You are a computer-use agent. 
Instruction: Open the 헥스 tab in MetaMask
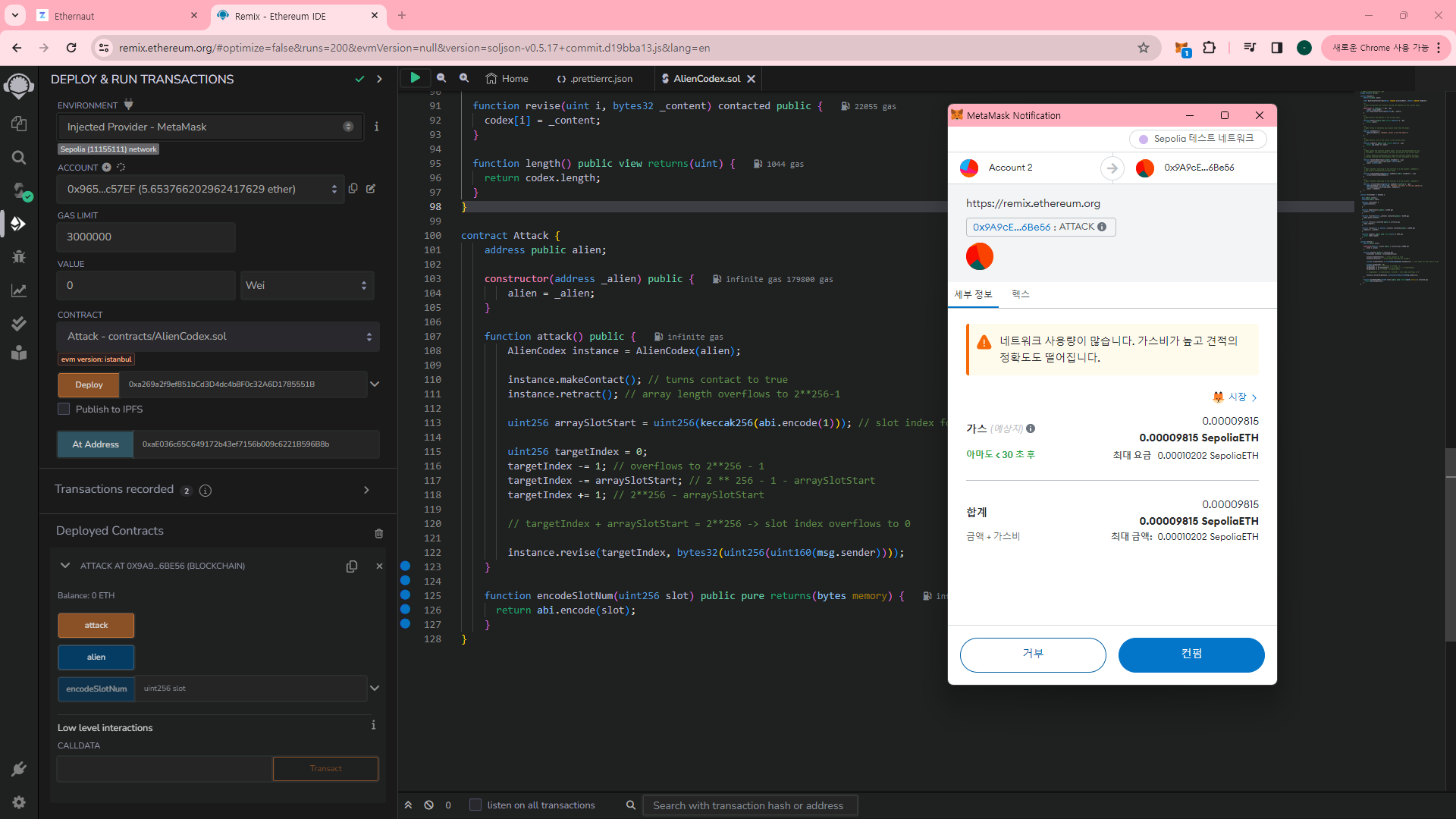(x=1021, y=294)
